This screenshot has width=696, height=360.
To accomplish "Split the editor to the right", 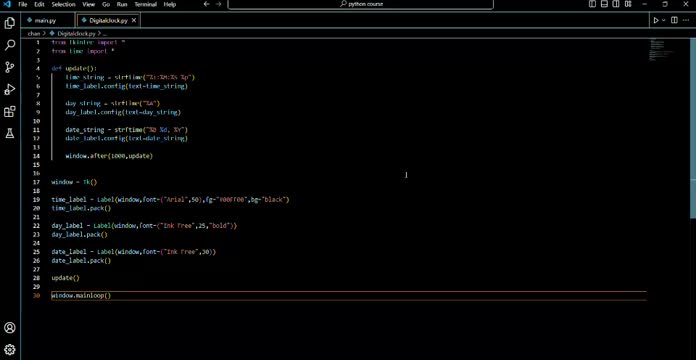I will pos(674,20).
